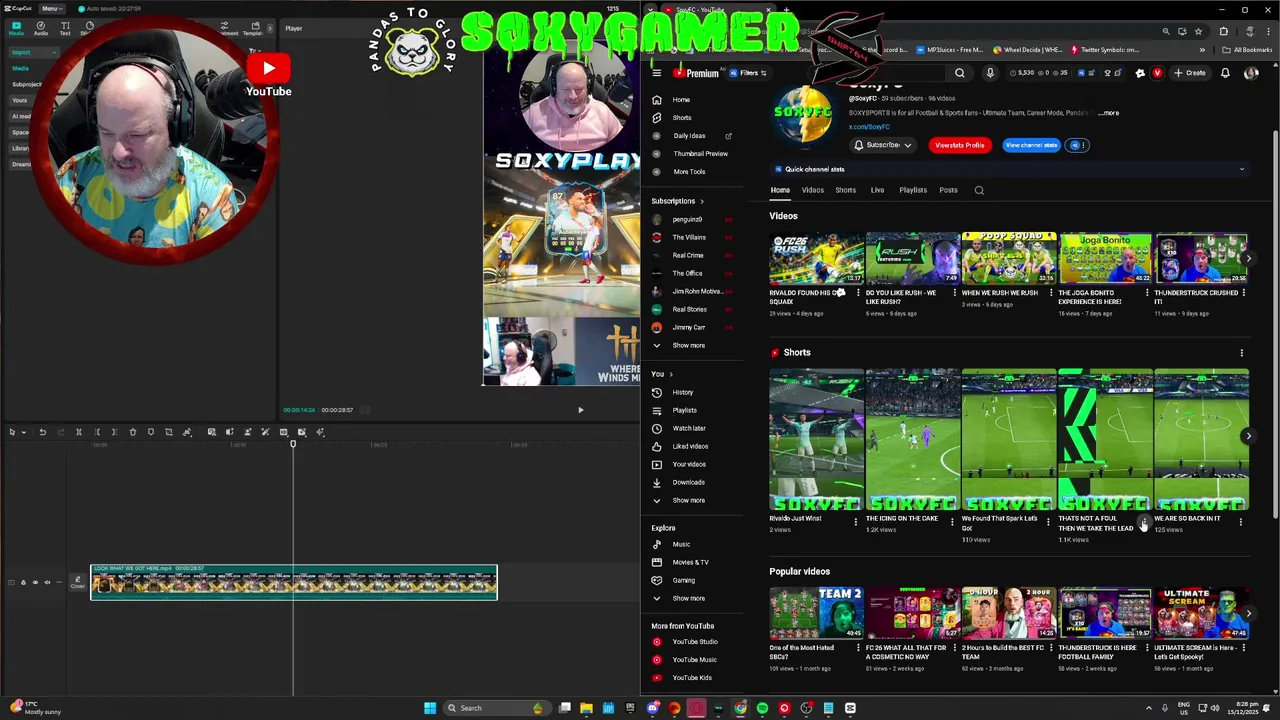Open Chrome extensions puzzle icon
The width and height of the screenshot is (1280, 720).
click(x=1223, y=31)
